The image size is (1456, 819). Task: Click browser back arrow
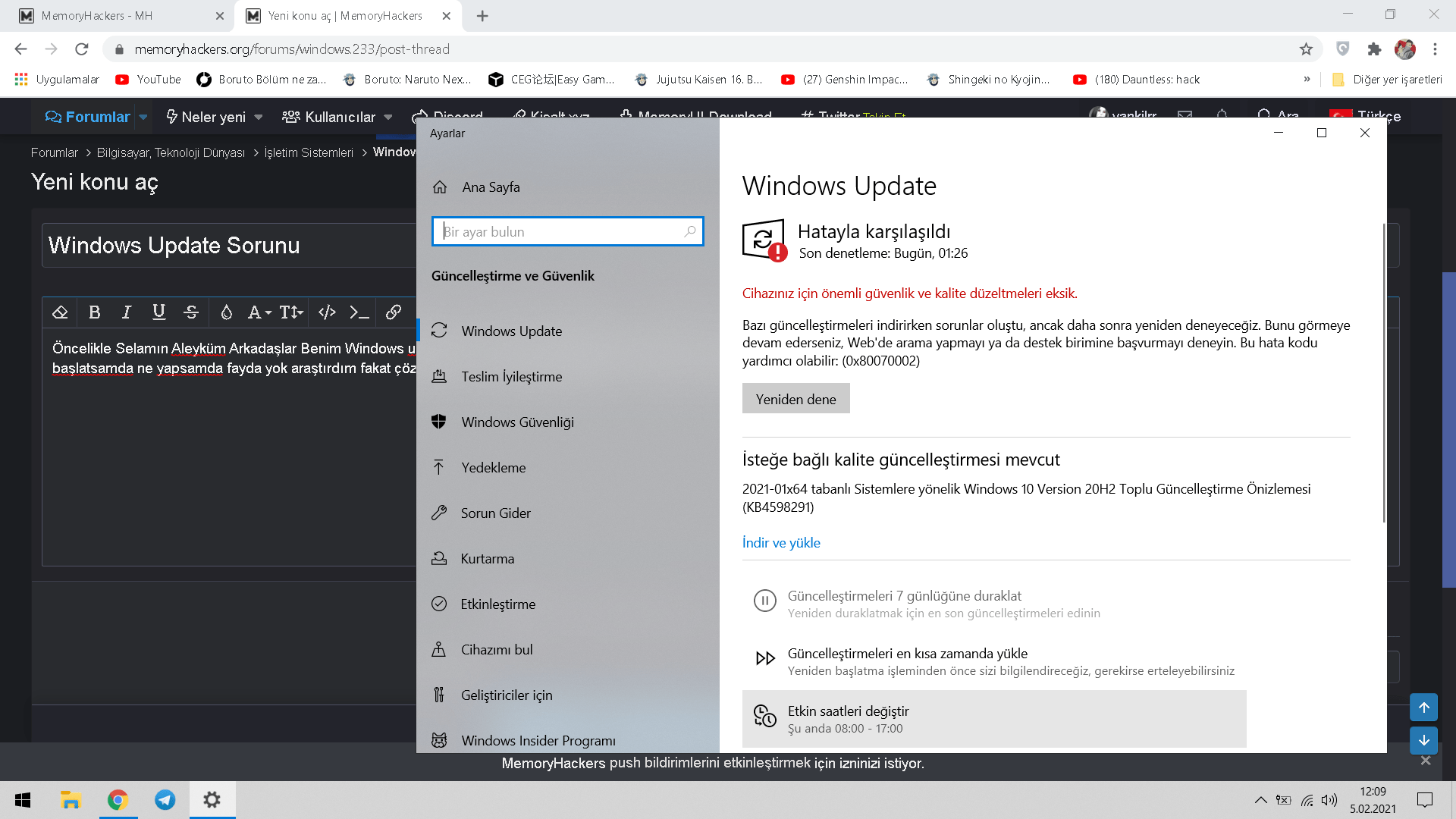pyautogui.click(x=20, y=49)
